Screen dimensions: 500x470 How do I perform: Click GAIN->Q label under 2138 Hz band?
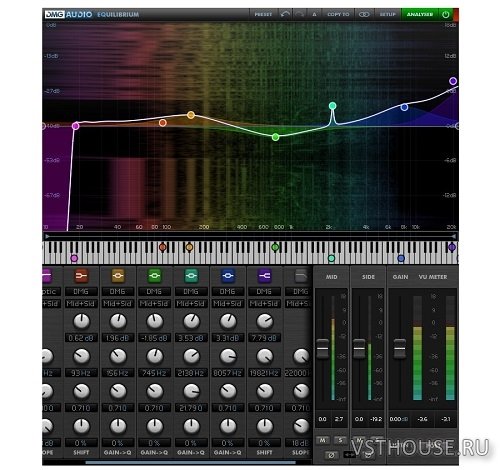[x=191, y=452]
